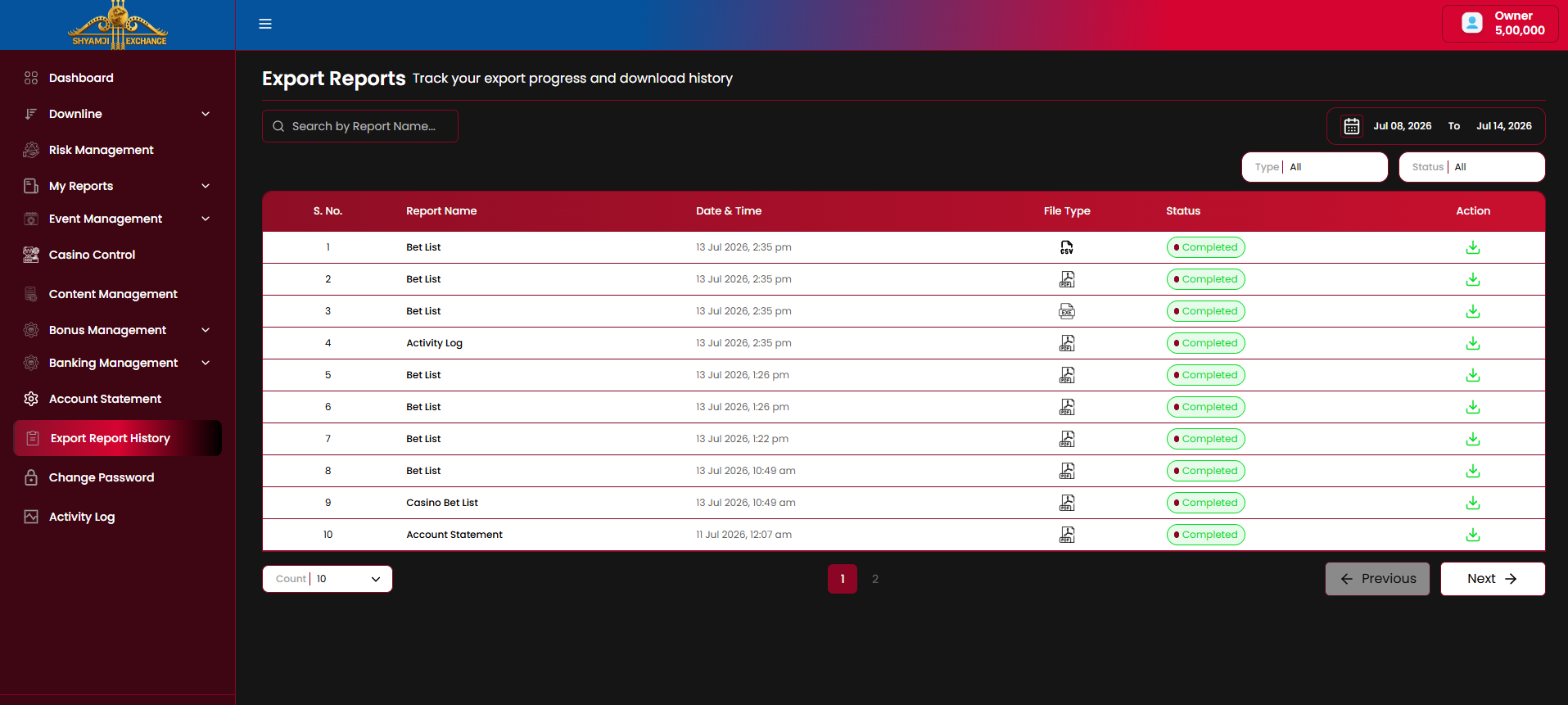The image size is (1568, 705).
Task: Expand the Bonus Management chevron
Action: [x=206, y=330]
